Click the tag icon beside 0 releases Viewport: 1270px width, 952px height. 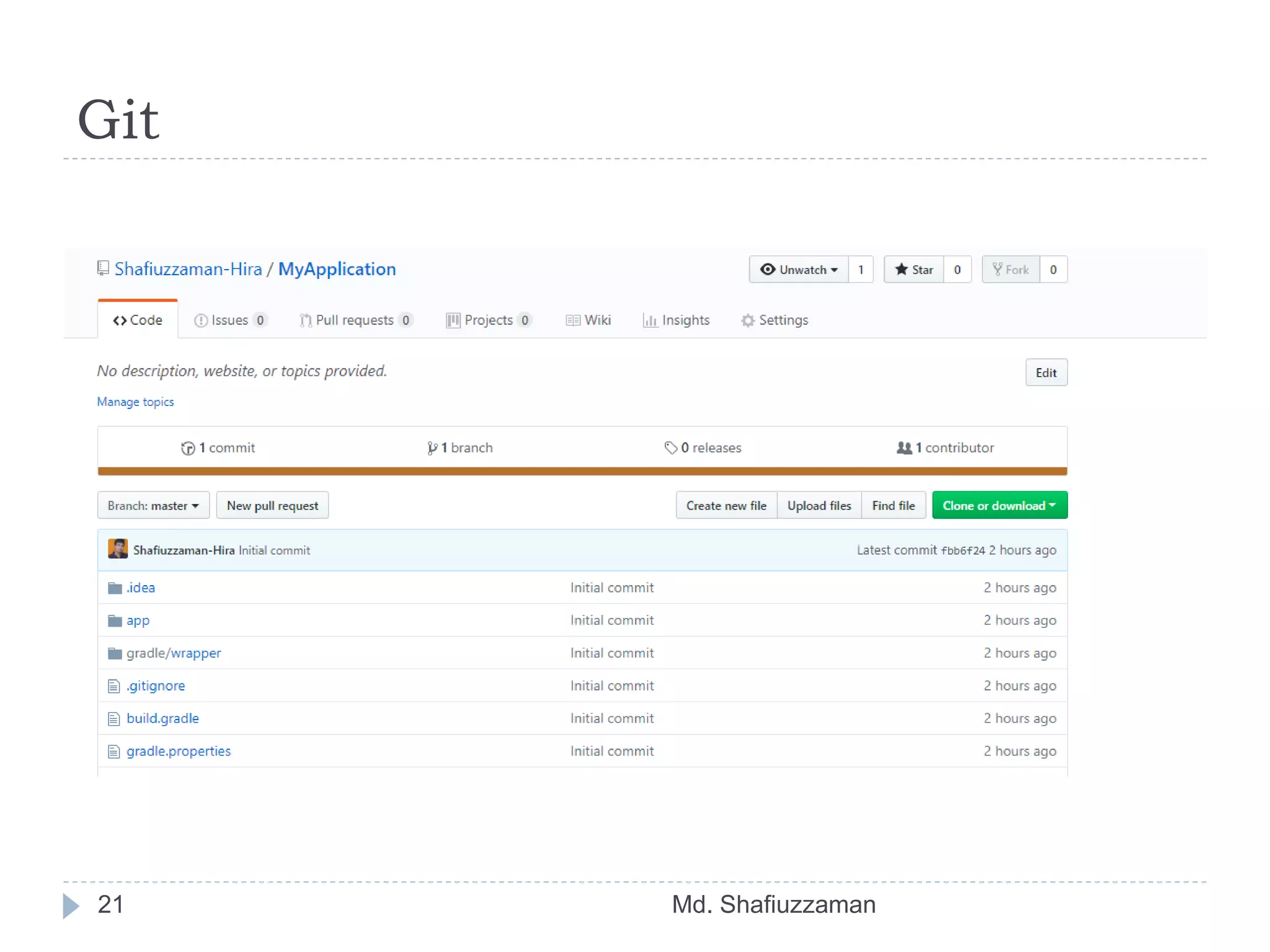(x=670, y=447)
